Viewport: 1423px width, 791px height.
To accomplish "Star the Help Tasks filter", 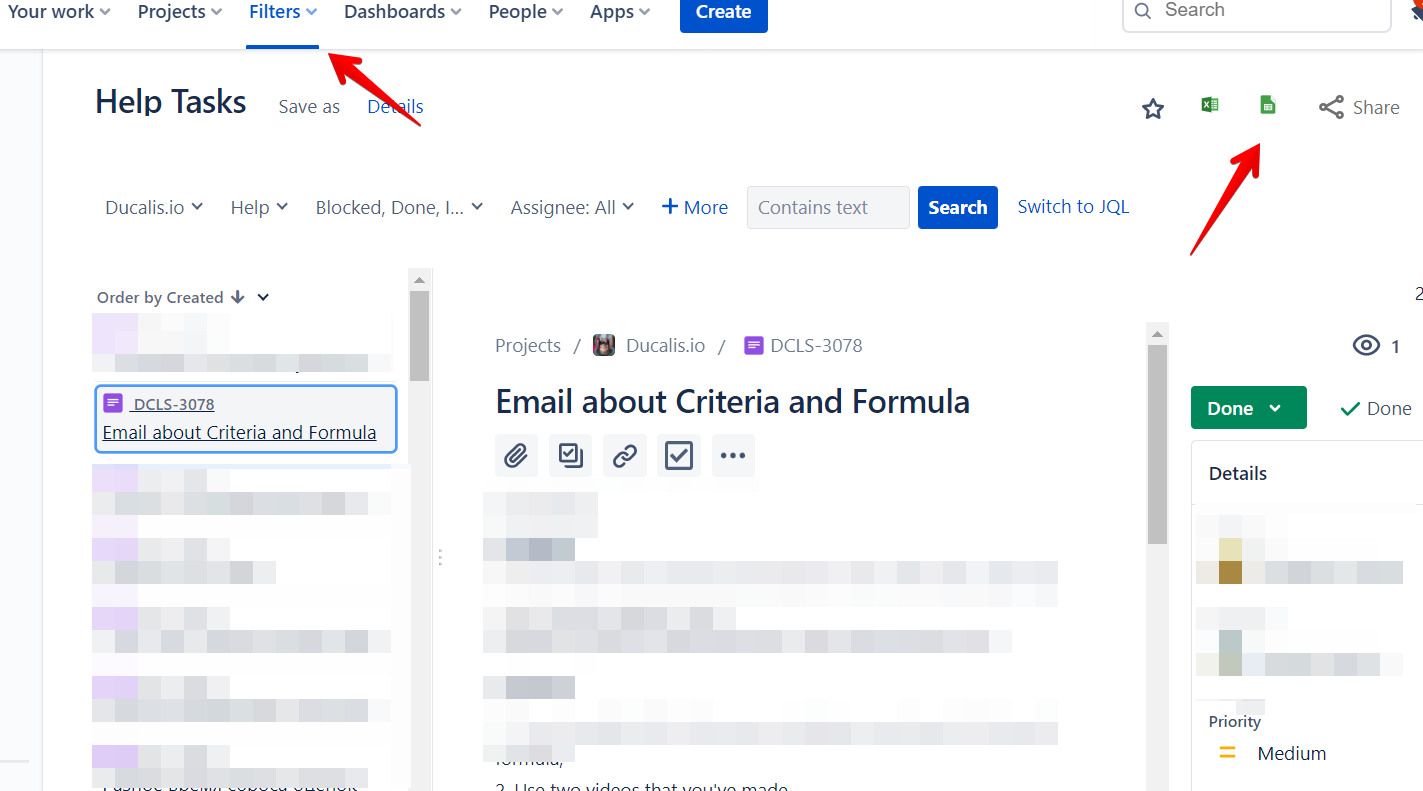I will (1153, 109).
